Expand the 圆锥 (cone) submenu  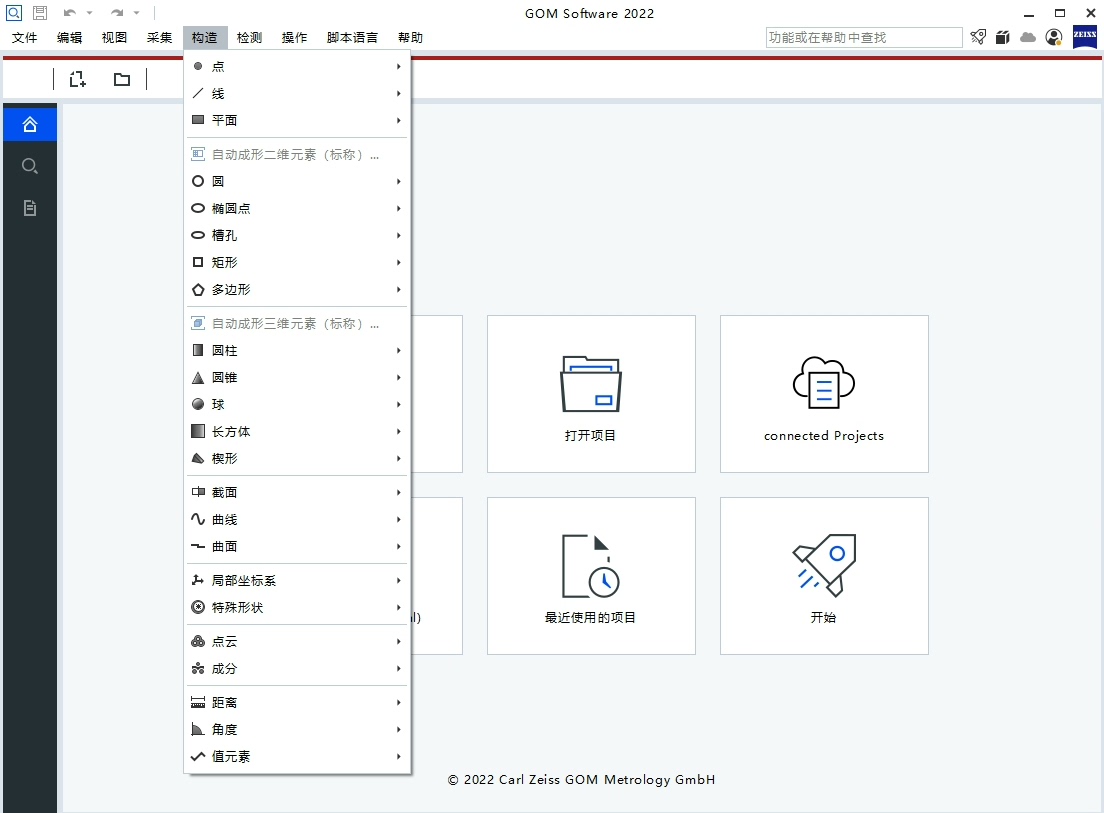399,377
